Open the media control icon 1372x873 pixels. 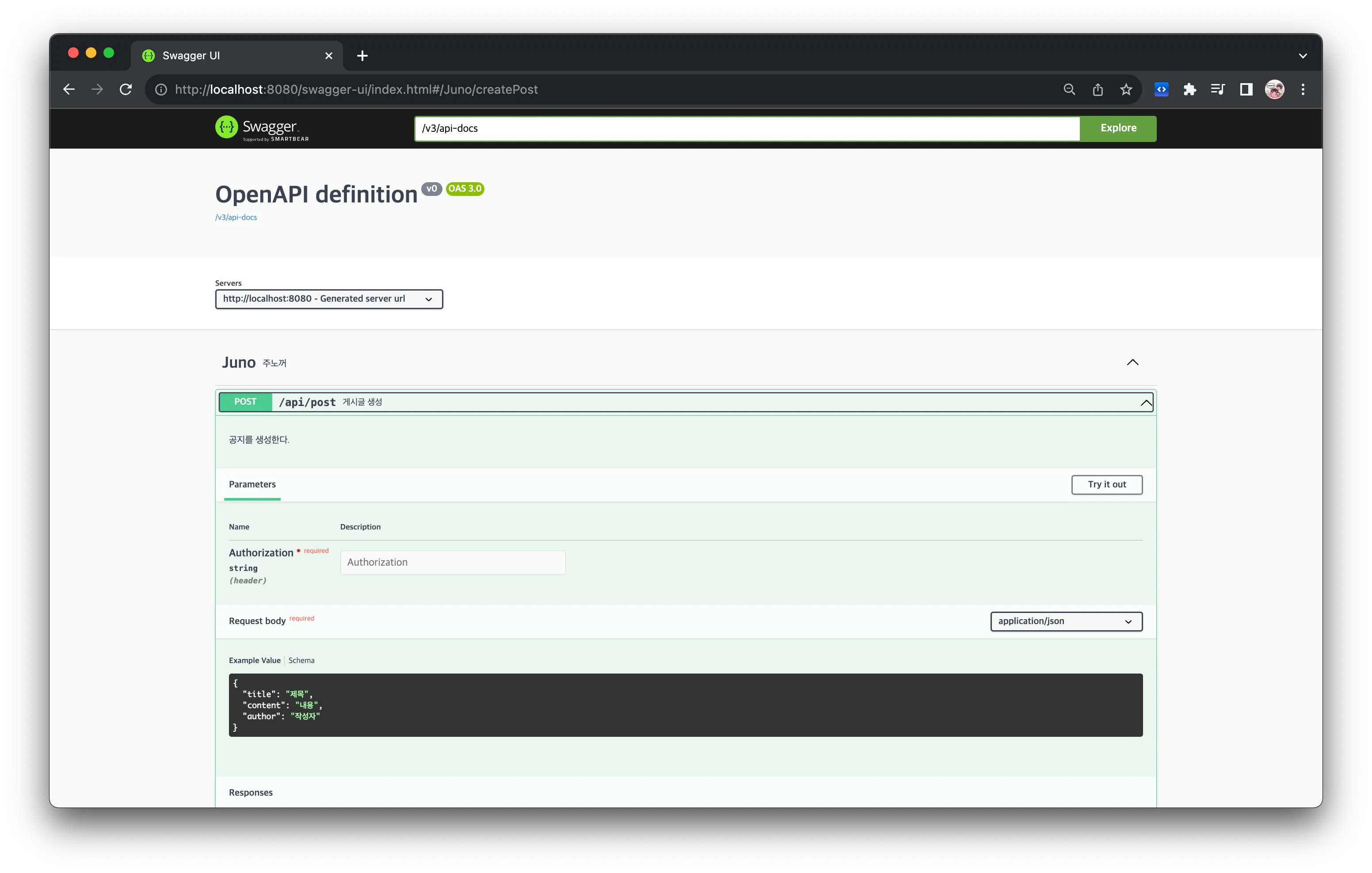pos(1218,89)
